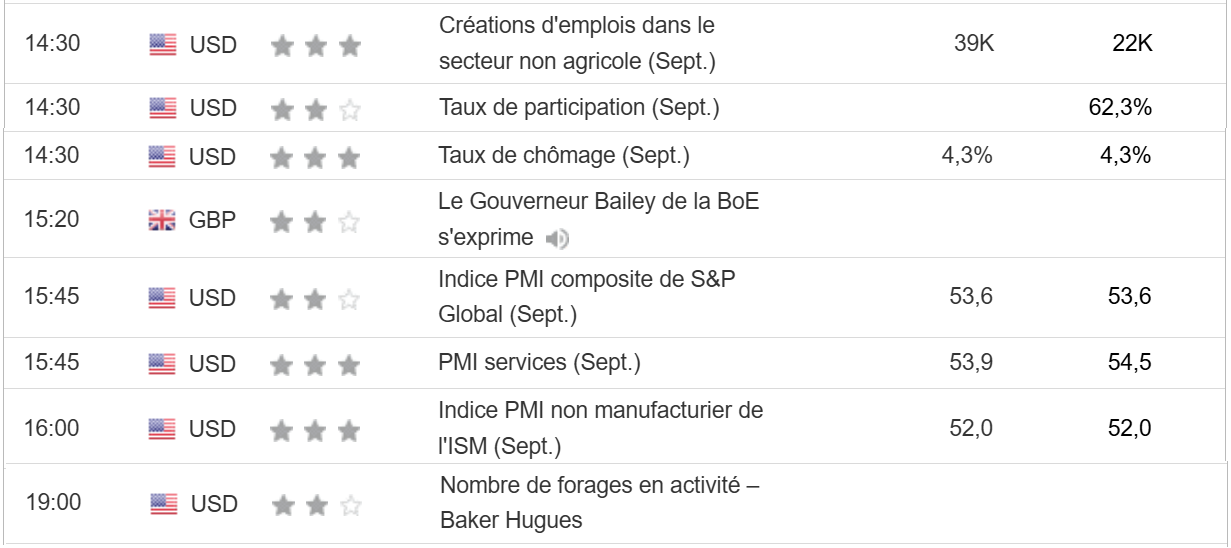Screen dimensions: 1231x548
Task: Click the US flag in ISM non manufacturier row
Action: pos(162,429)
